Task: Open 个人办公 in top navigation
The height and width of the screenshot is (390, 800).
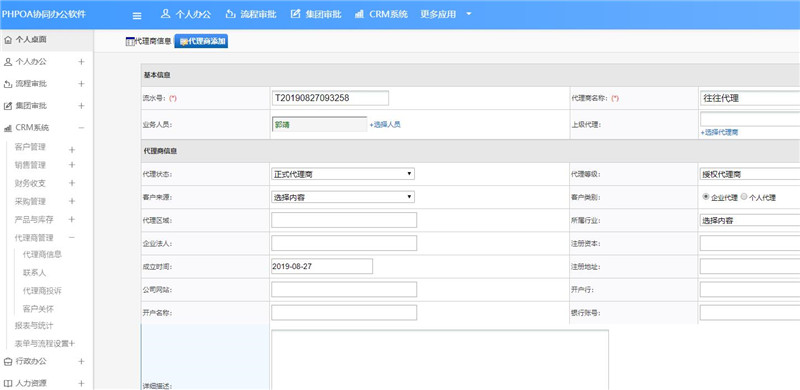Action: click(193, 14)
